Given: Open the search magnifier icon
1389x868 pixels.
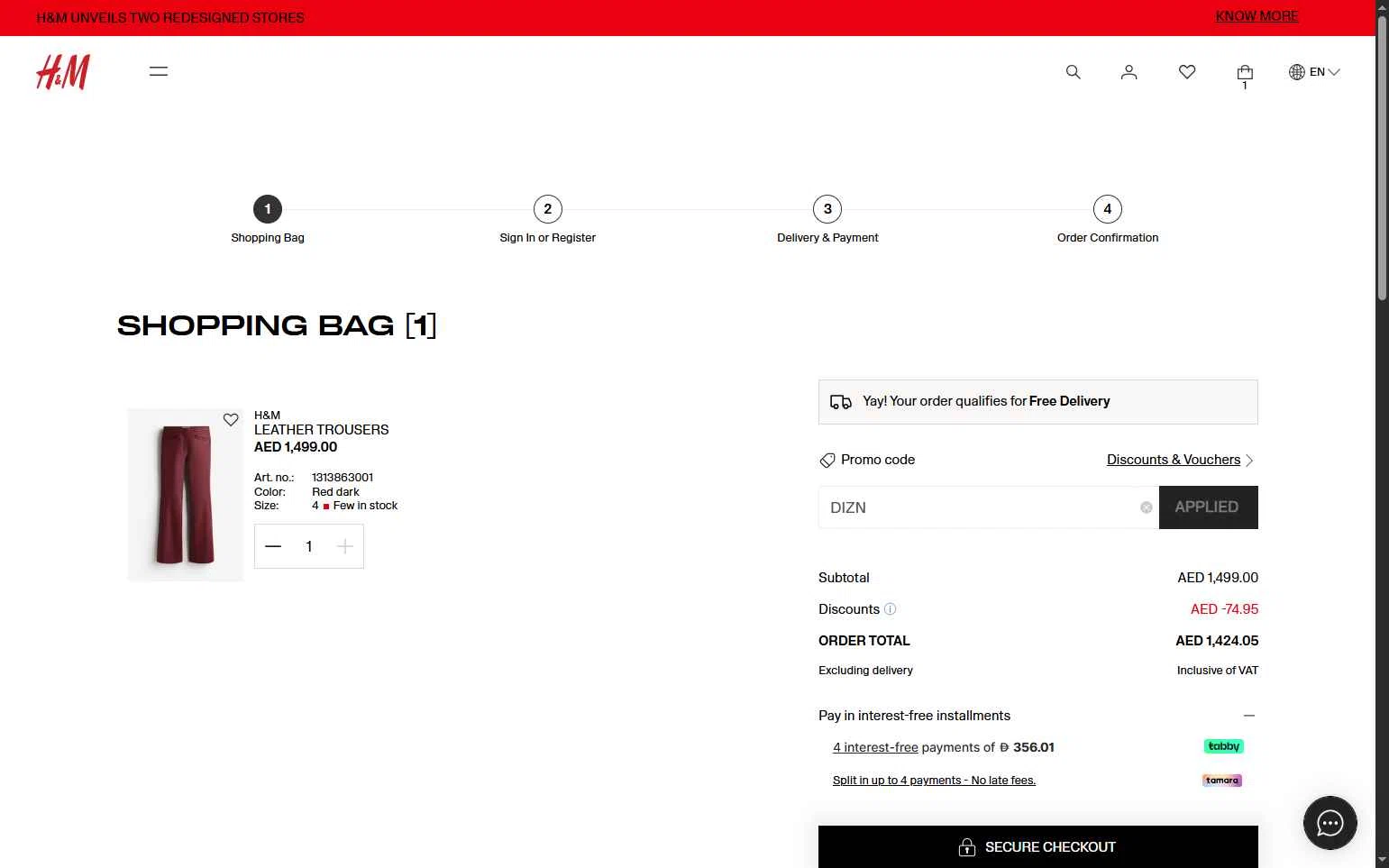Looking at the screenshot, I should pyautogui.click(x=1073, y=72).
